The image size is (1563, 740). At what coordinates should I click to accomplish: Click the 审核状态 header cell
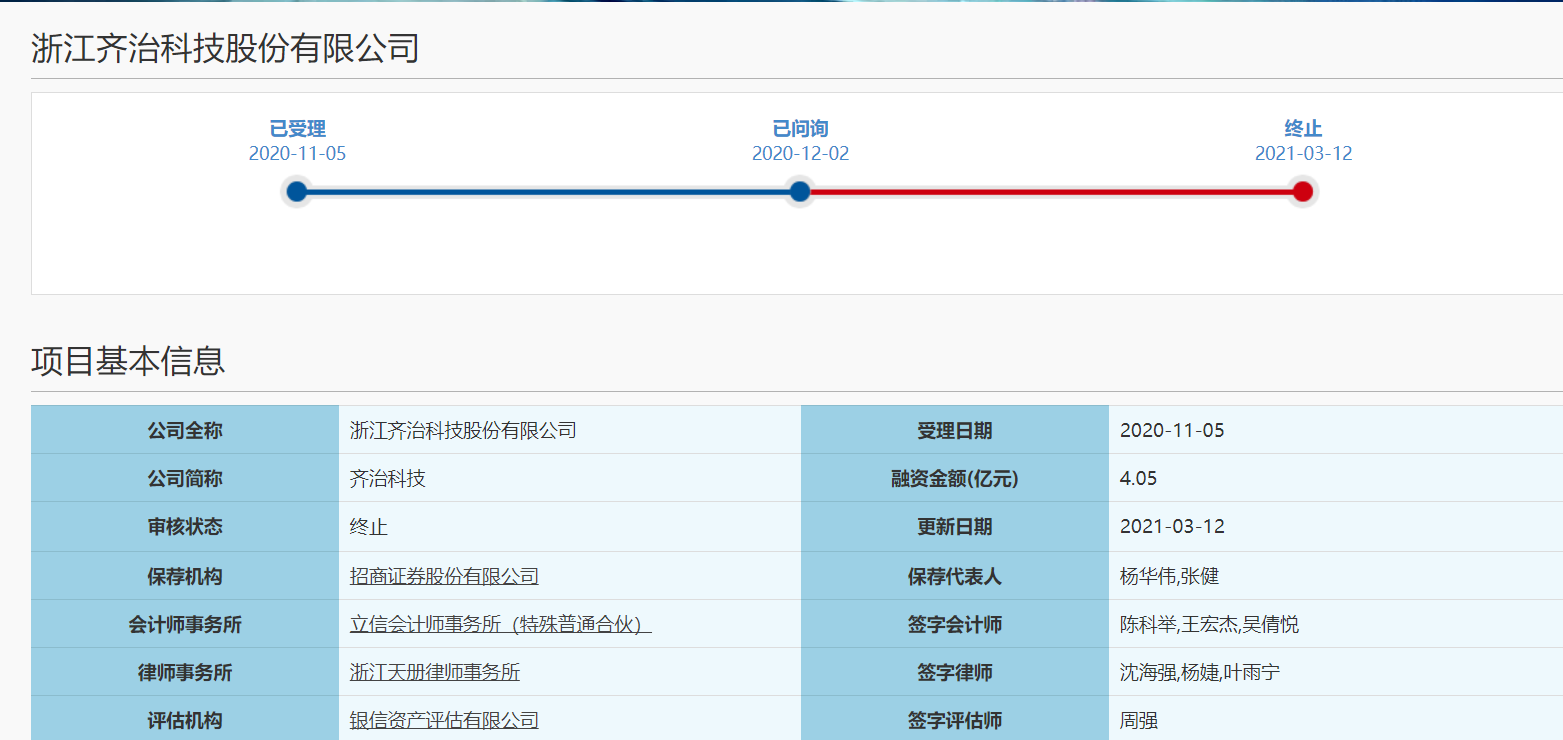pyautogui.click(x=185, y=526)
